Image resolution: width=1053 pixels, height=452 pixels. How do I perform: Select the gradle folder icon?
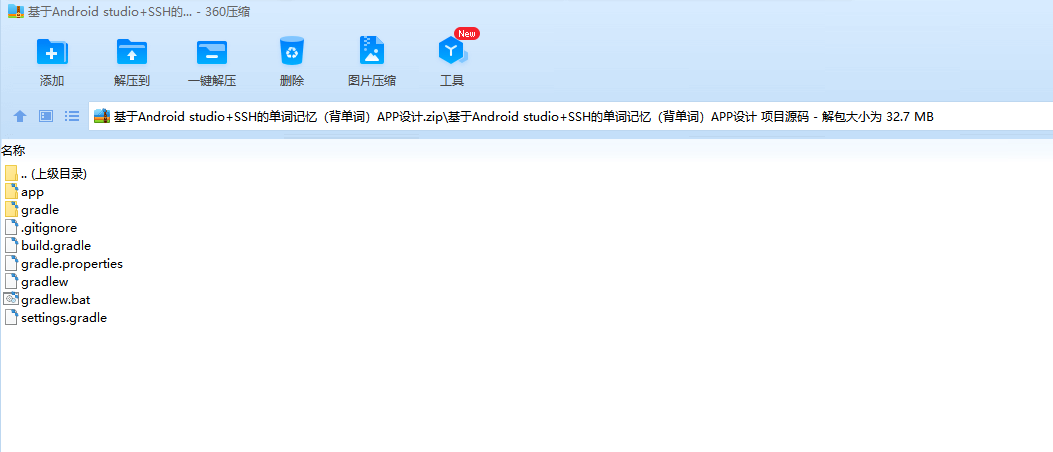click(11, 210)
